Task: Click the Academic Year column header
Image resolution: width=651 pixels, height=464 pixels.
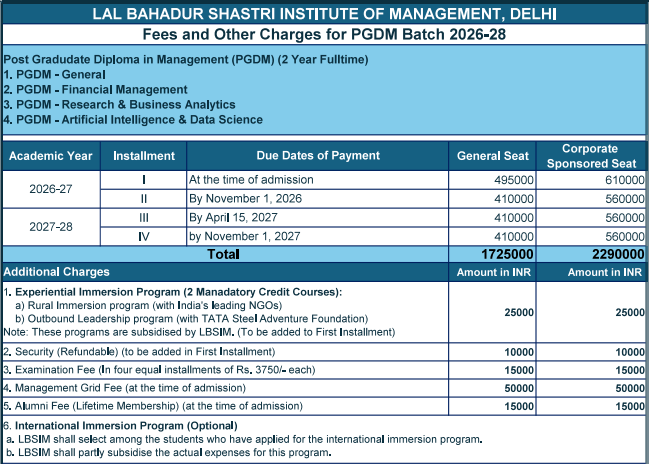Action: [x=50, y=156]
